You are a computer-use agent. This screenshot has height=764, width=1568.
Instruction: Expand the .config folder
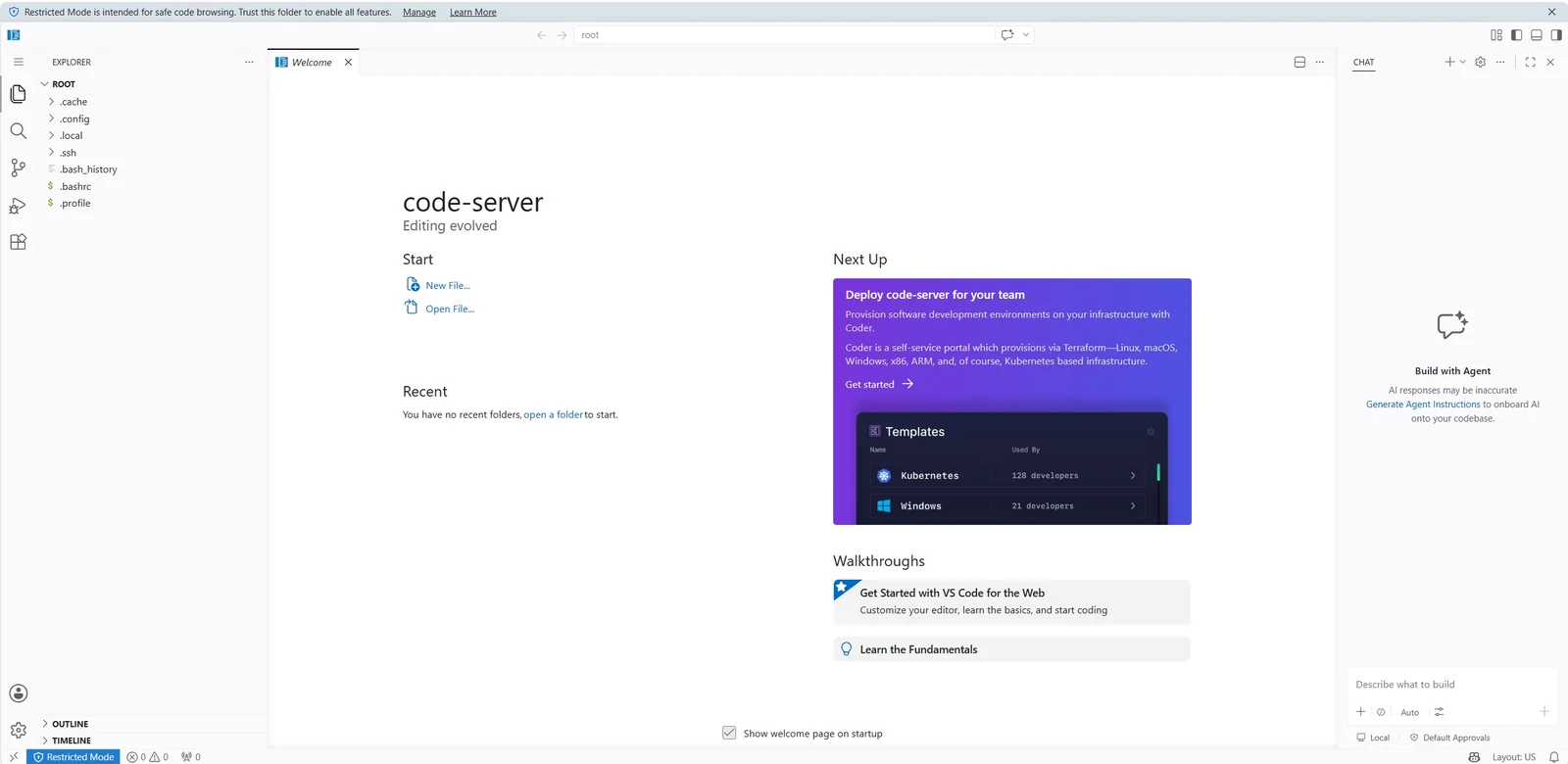(x=152, y=119)
